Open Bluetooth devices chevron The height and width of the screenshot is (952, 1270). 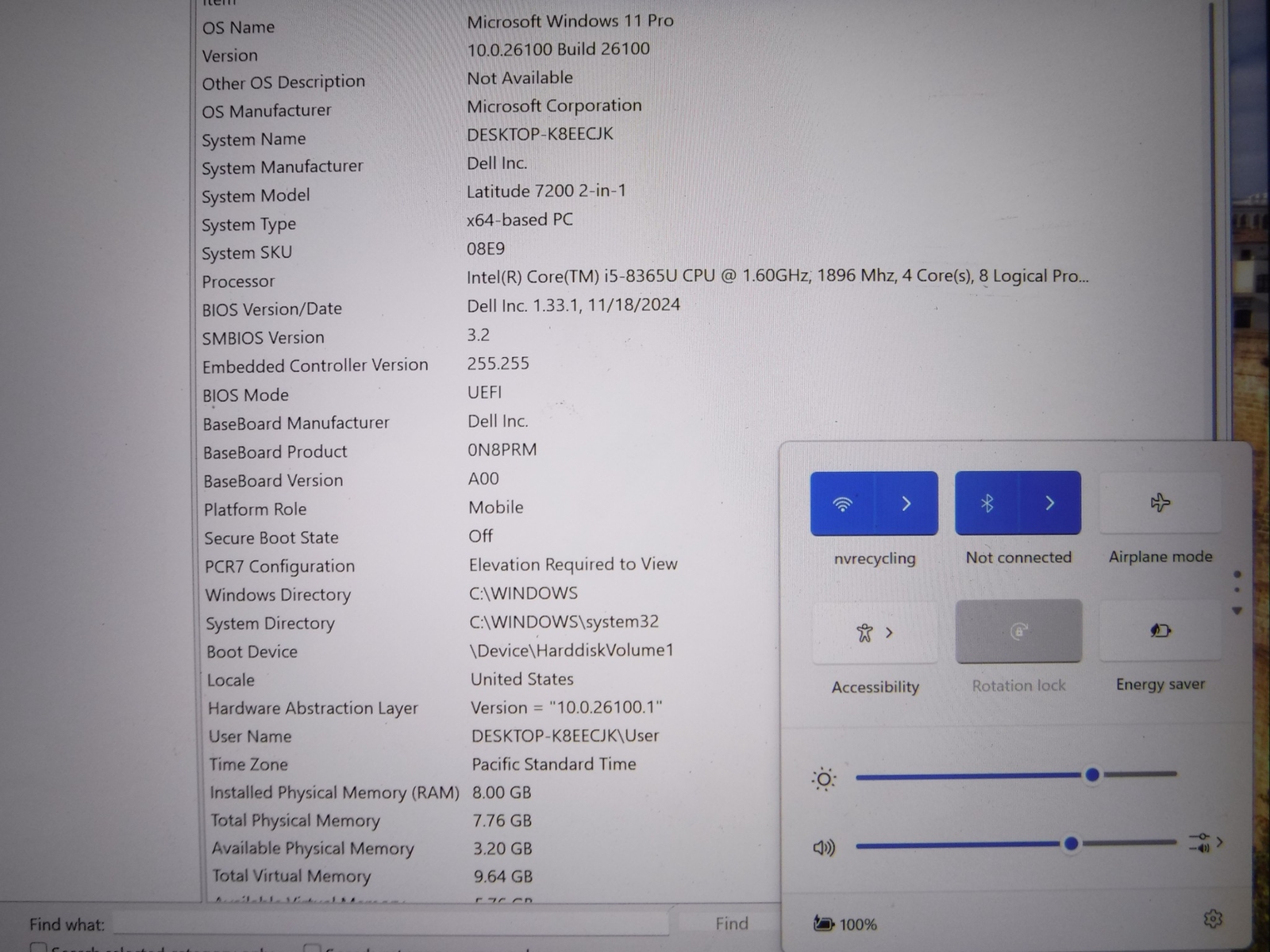[x=1050, y=503]
